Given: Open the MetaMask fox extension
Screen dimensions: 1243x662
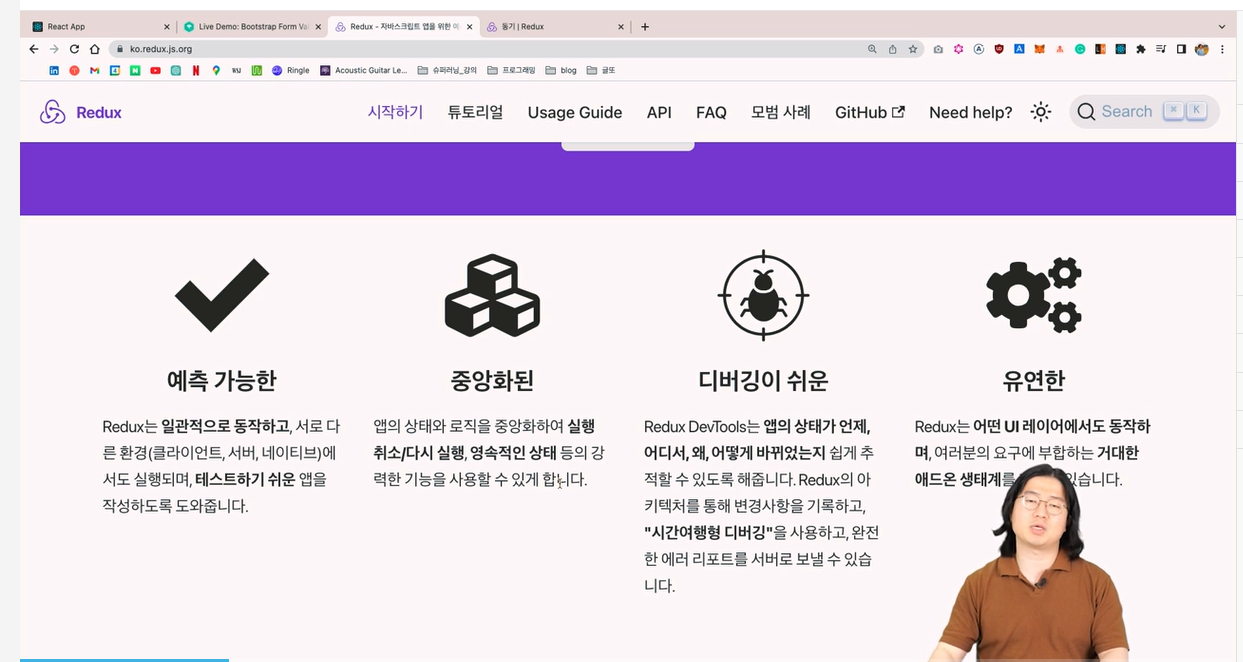Looking at the screenshot, I should click(x=1039, y=49).
